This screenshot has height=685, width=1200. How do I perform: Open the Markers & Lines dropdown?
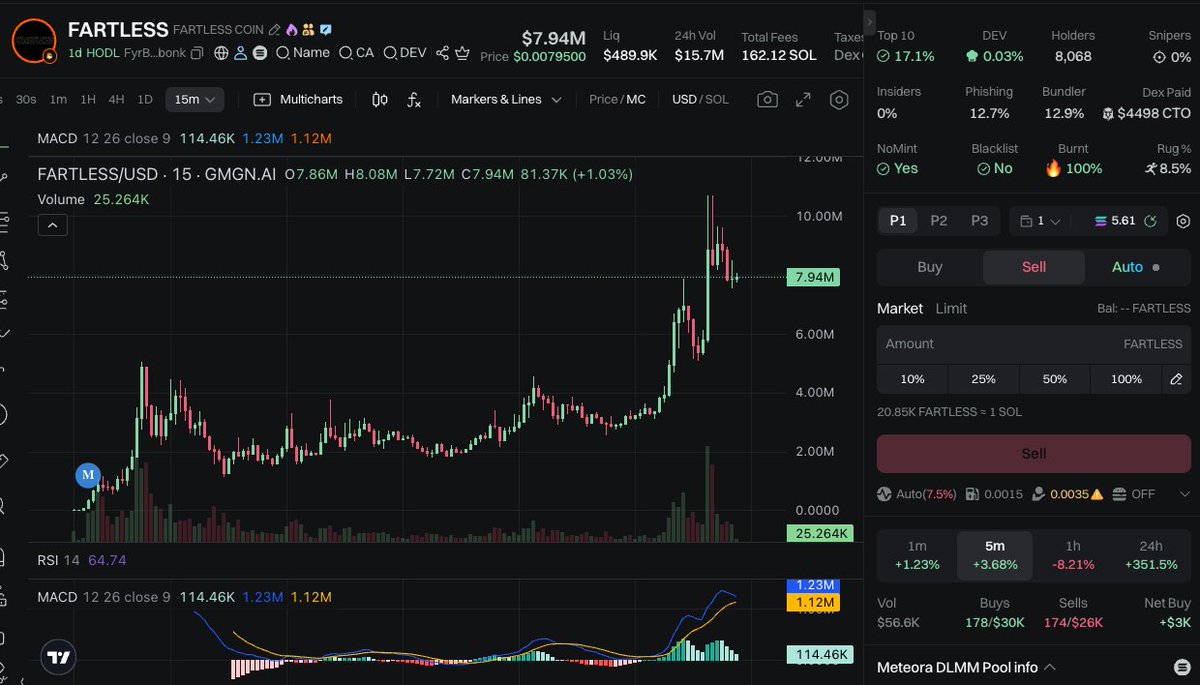[506, 99]
